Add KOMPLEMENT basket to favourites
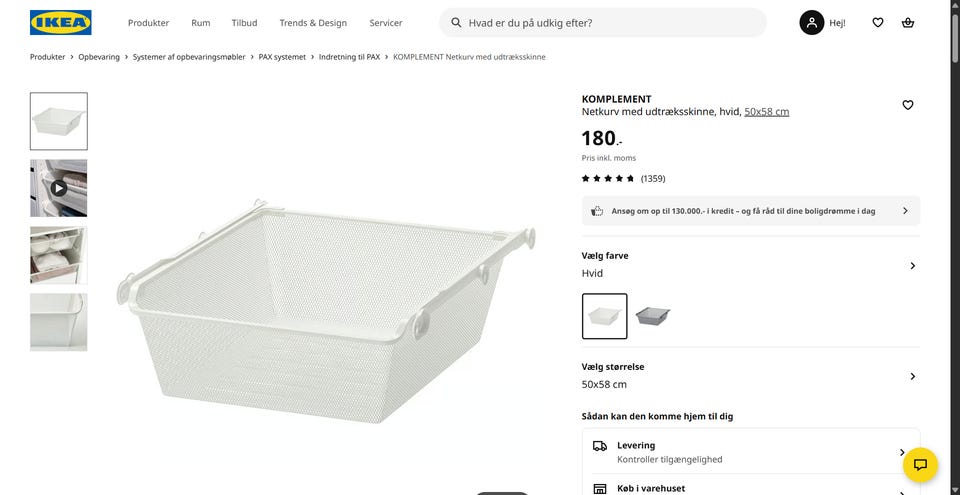Image resolution: width=960 pixels, height=495 pixels. point(907,105)
